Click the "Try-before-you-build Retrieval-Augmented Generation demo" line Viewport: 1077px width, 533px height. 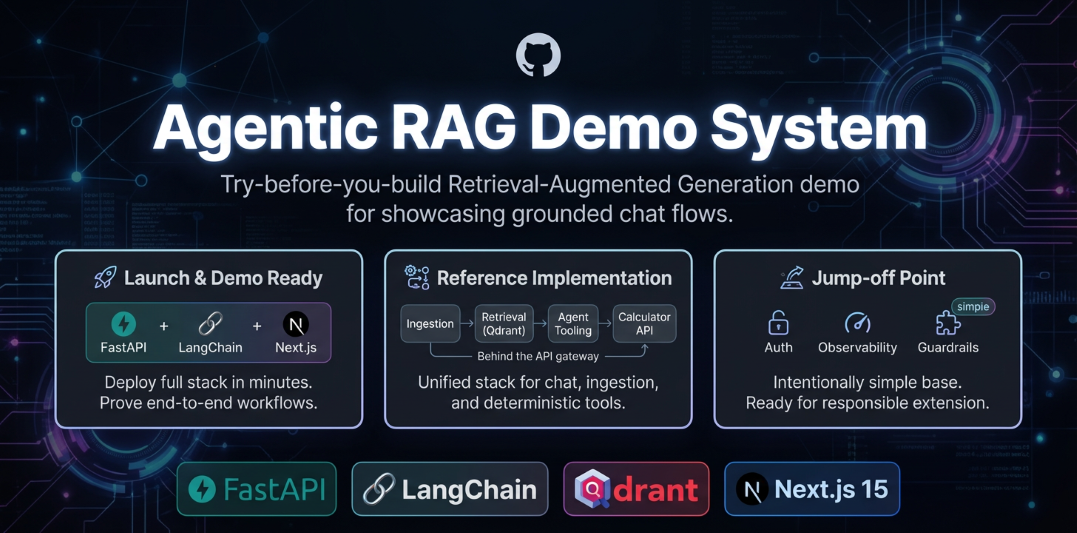pos(539,185)
